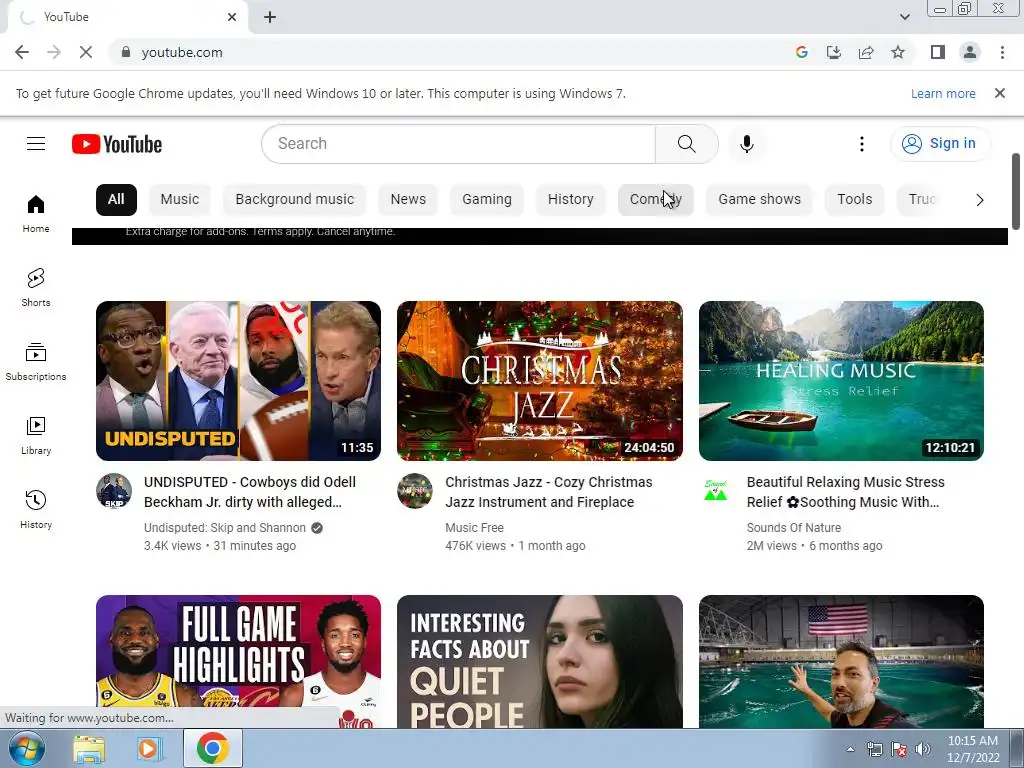Click the share page icon
The height and width of the screenshot is (768, 1024).
(866, 52)
